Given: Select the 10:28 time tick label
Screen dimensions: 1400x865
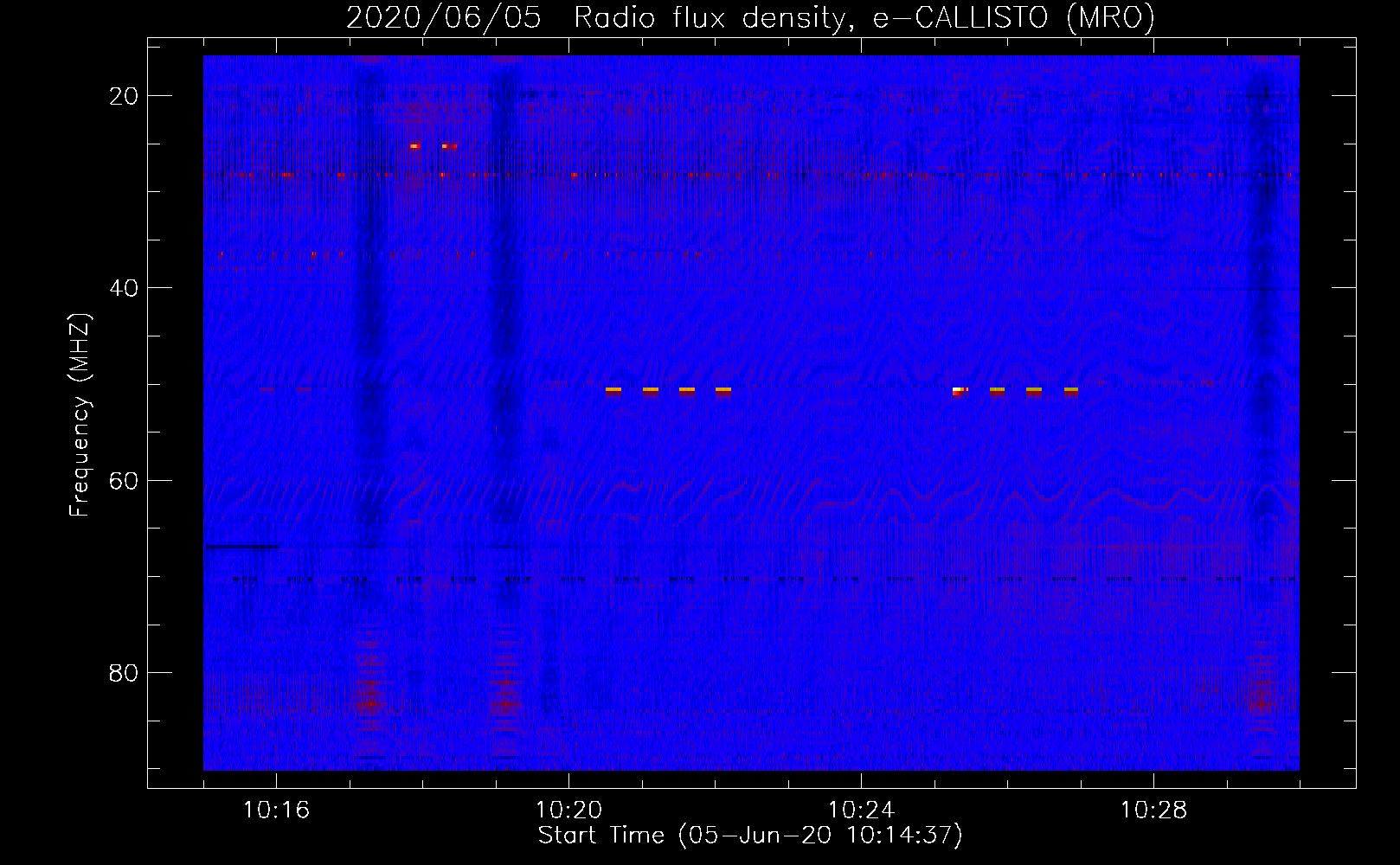Looking at the screenshot, I should tap(1153, 811).
